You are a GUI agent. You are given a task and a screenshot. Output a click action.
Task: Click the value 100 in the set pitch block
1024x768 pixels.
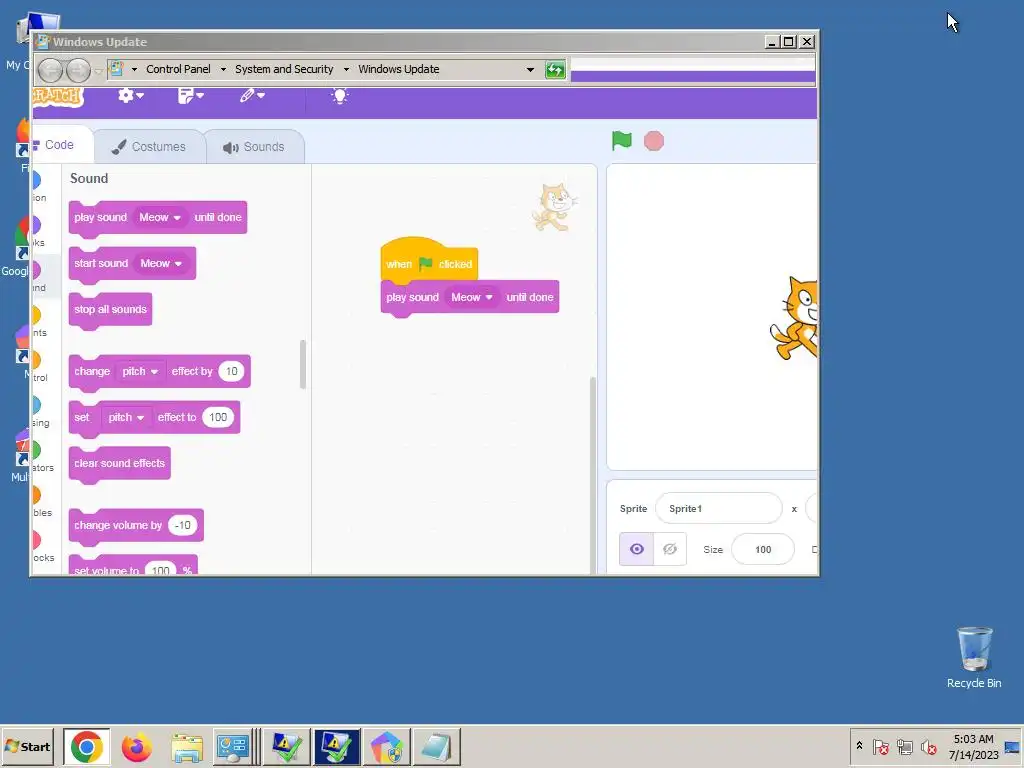coord(218,417)
